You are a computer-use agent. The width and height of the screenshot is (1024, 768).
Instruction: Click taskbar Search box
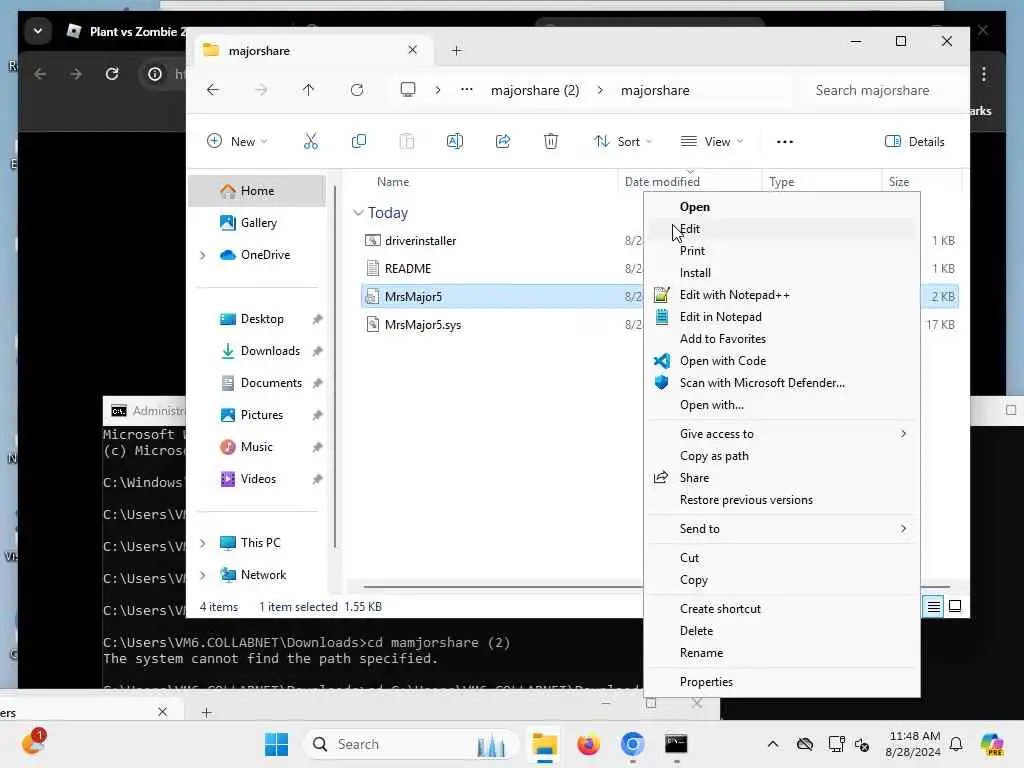(411, 744)
